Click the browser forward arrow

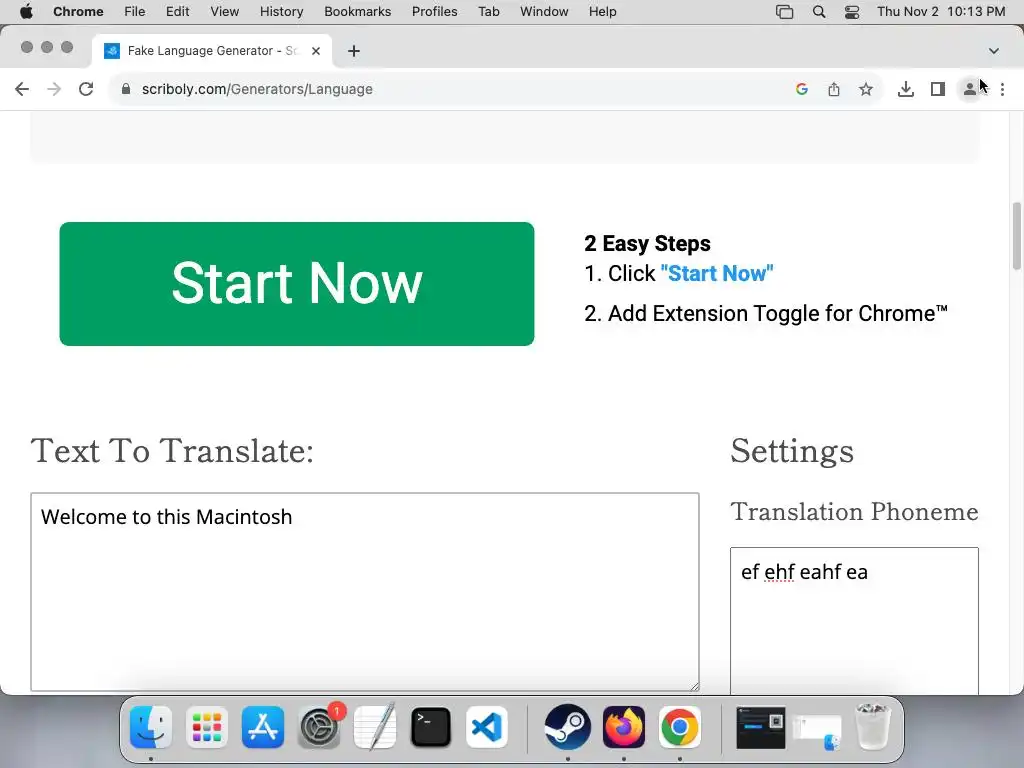(x=54, y=89)
